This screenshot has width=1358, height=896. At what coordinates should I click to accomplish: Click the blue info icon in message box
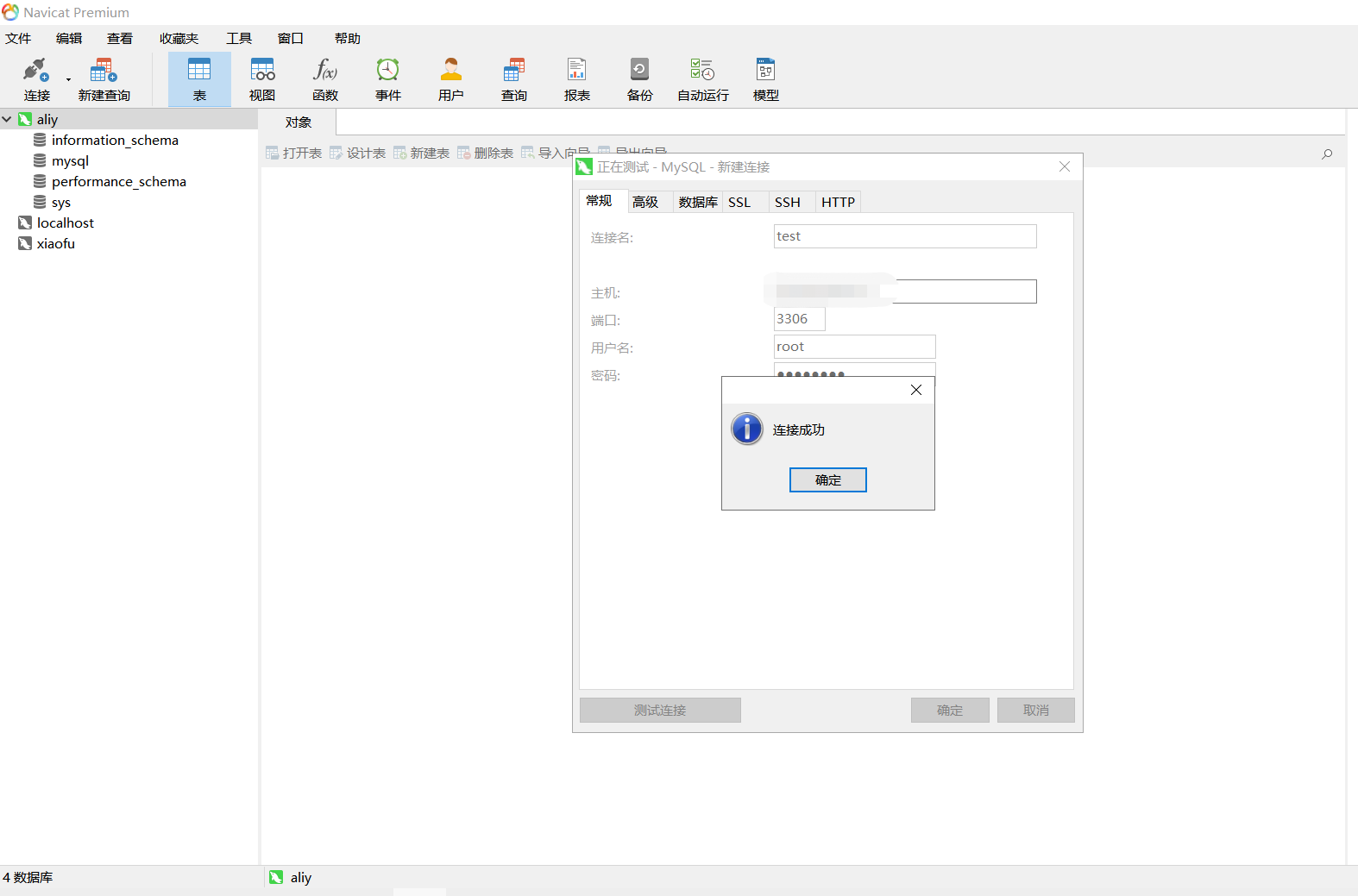[747, 429]
